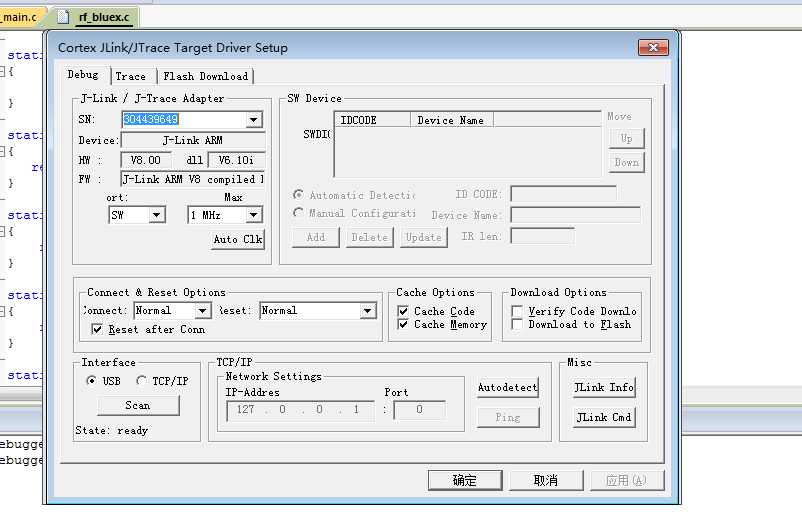The image size is (802, 530).
Task: Cancel with the 取消 button
Action: (546, 480)
